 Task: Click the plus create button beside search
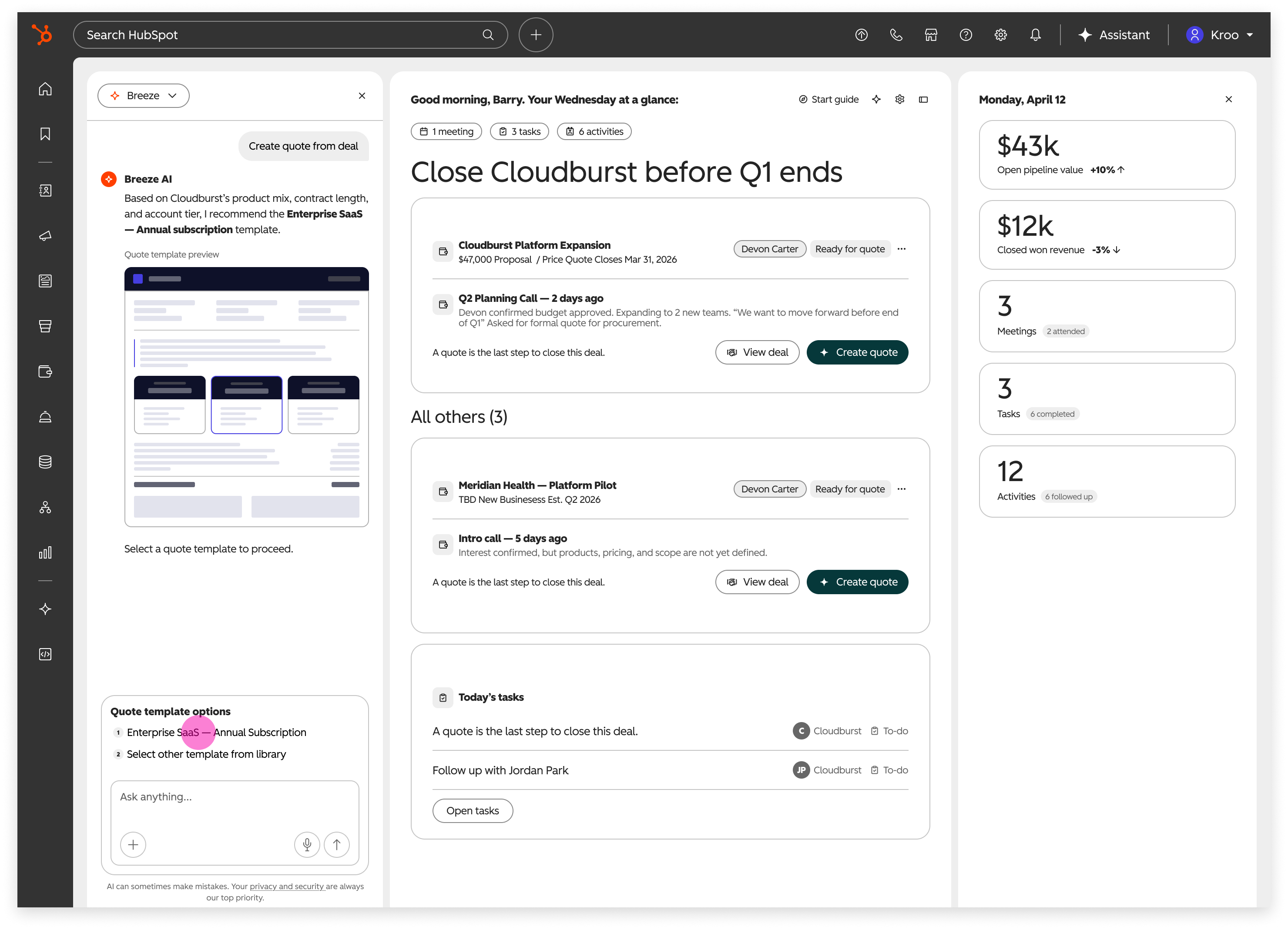click(536, 35)
